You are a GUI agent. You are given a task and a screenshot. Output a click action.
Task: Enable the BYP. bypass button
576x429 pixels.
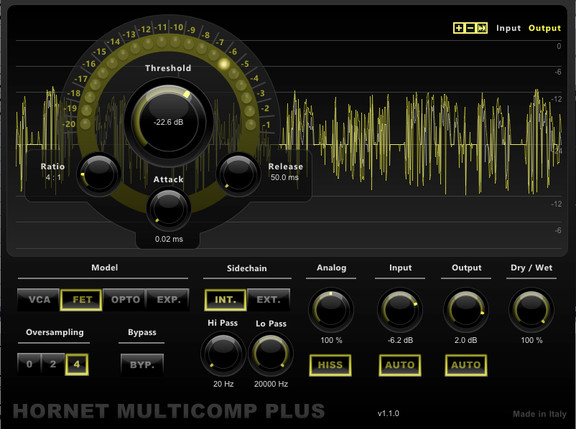coord(142,365)
